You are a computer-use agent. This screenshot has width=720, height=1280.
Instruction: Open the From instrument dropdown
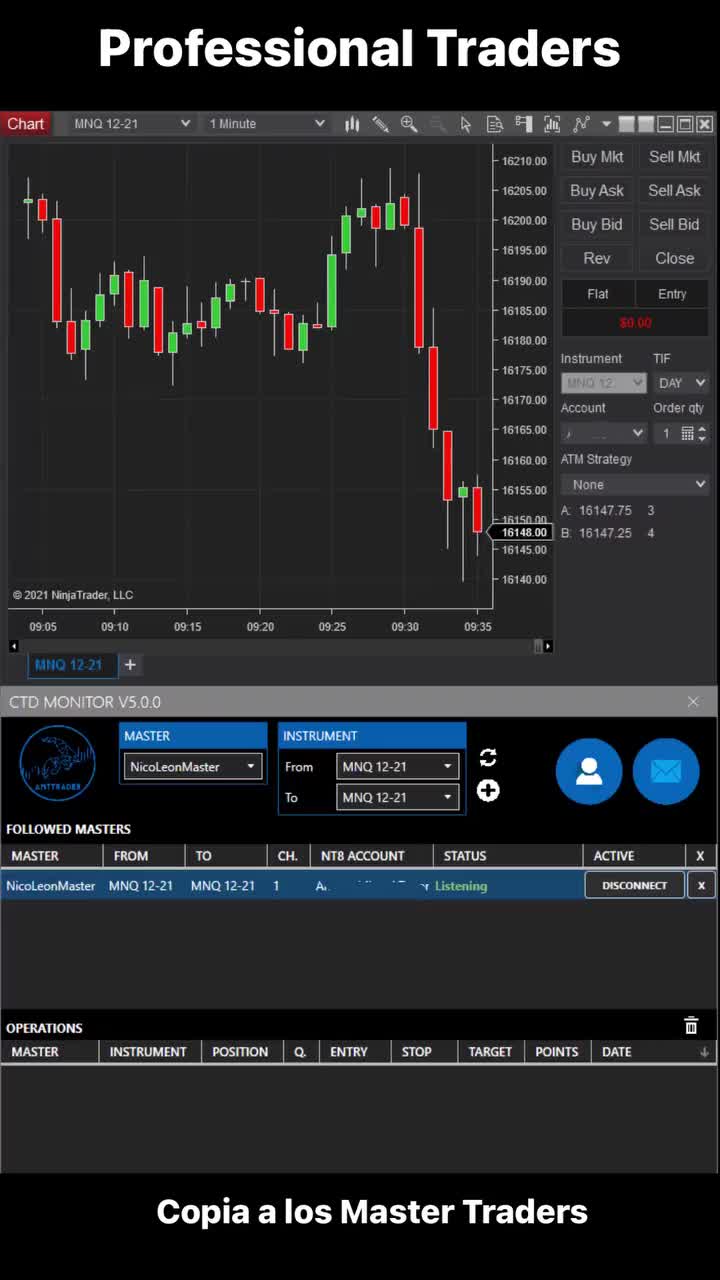(x=397, y=767)
